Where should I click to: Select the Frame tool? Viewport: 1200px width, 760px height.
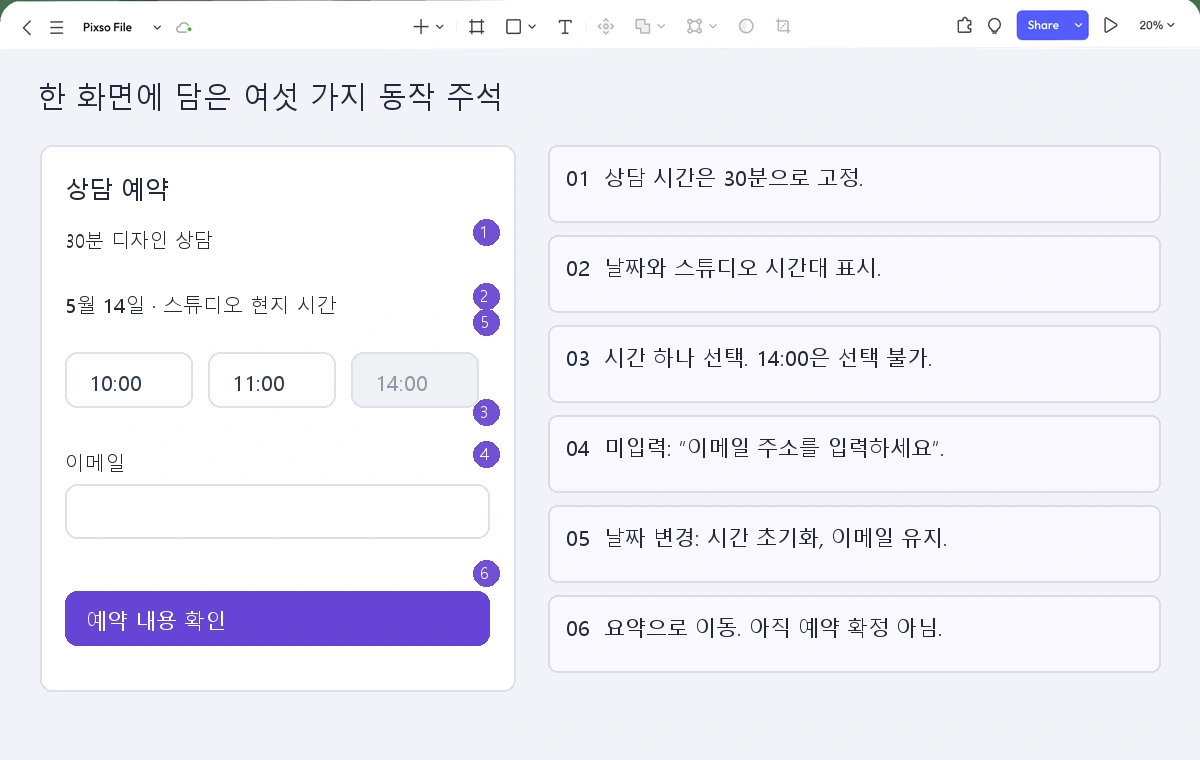477,27
